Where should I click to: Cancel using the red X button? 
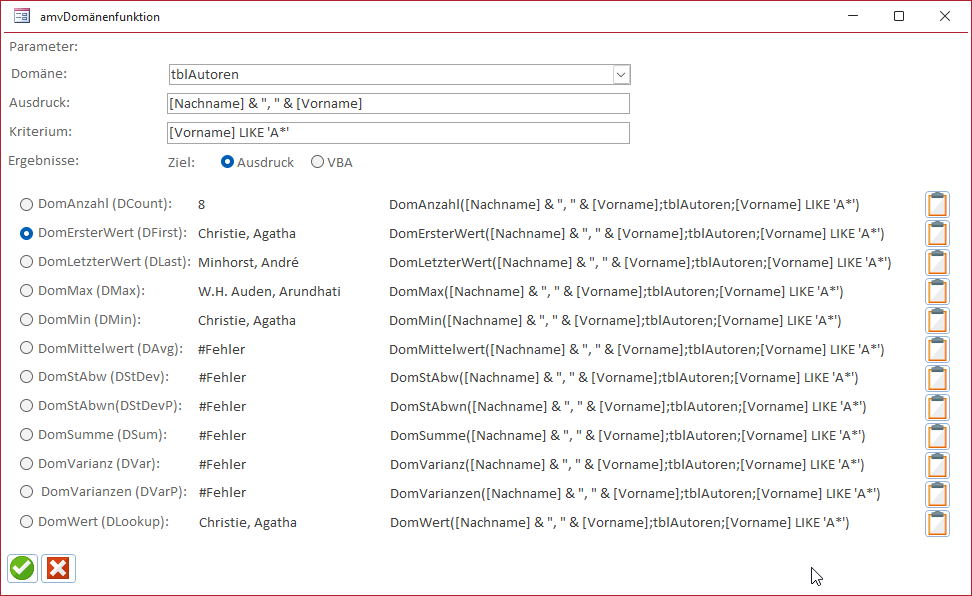point(58,568)
